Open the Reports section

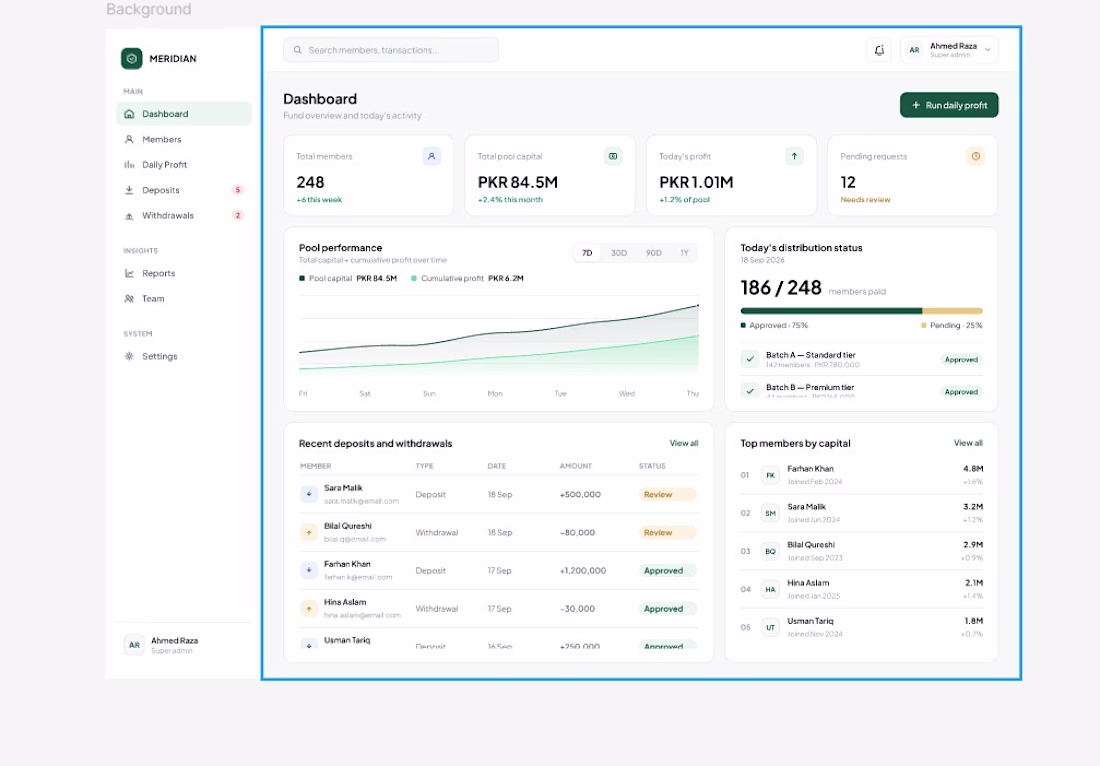(184, 273)
